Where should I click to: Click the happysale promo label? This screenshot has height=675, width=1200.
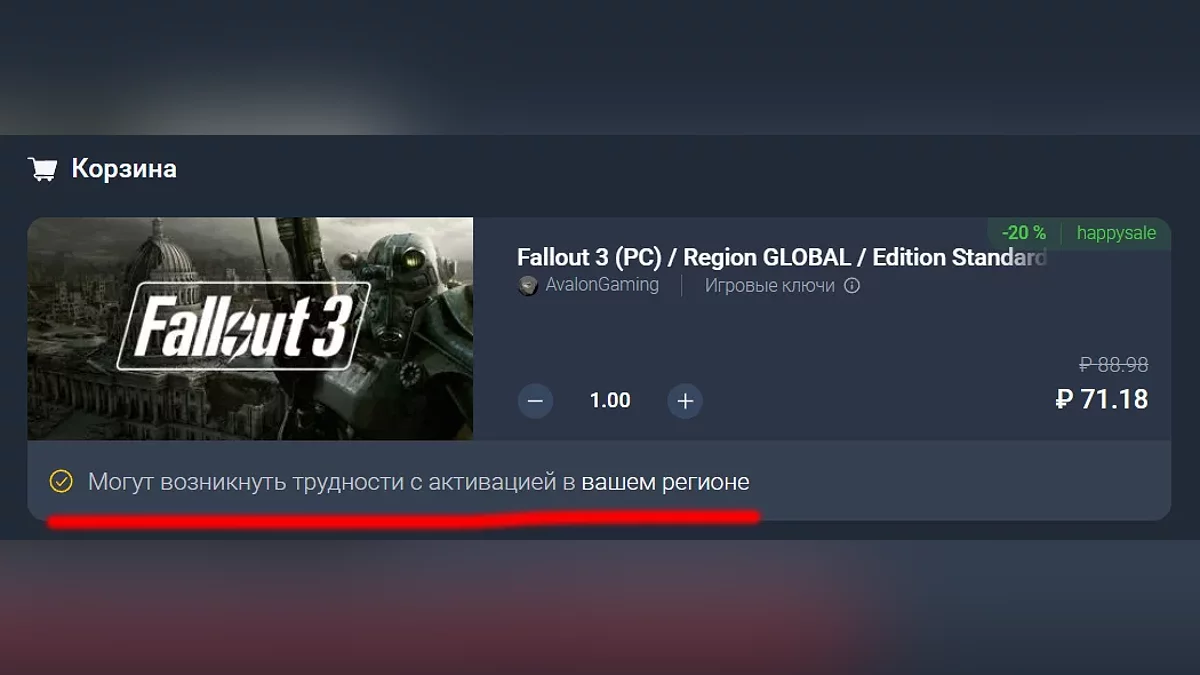[1116, 233]
